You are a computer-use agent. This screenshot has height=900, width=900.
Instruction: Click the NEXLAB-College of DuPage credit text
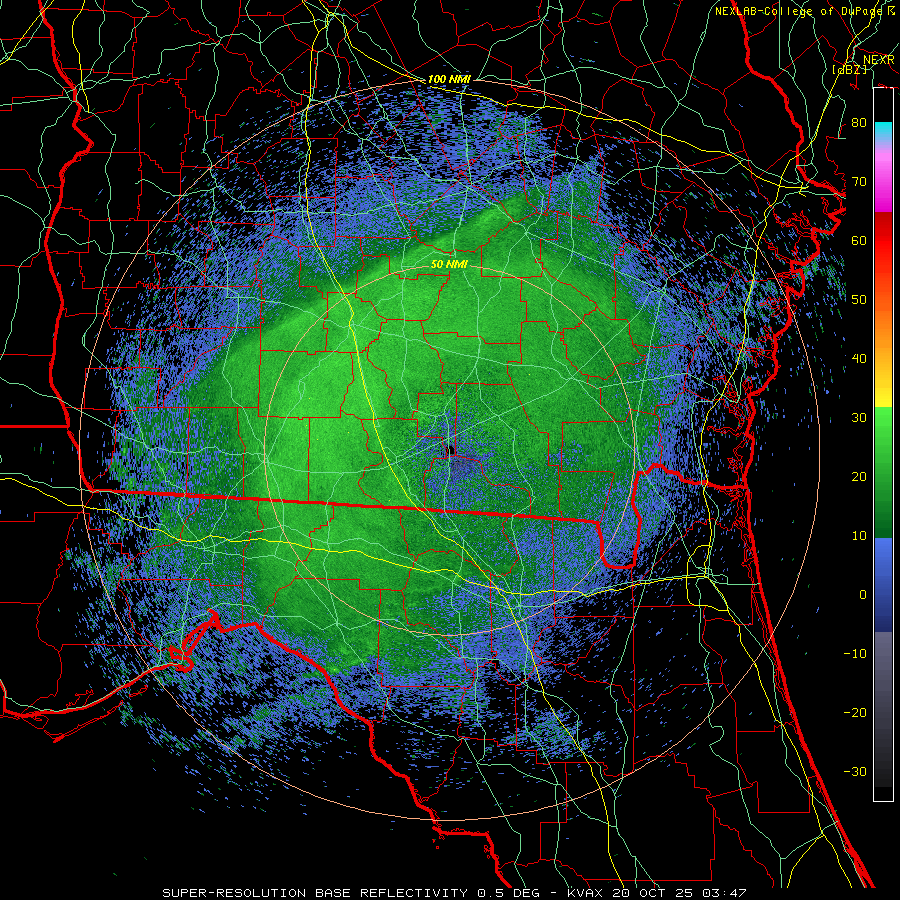point(805,11)
